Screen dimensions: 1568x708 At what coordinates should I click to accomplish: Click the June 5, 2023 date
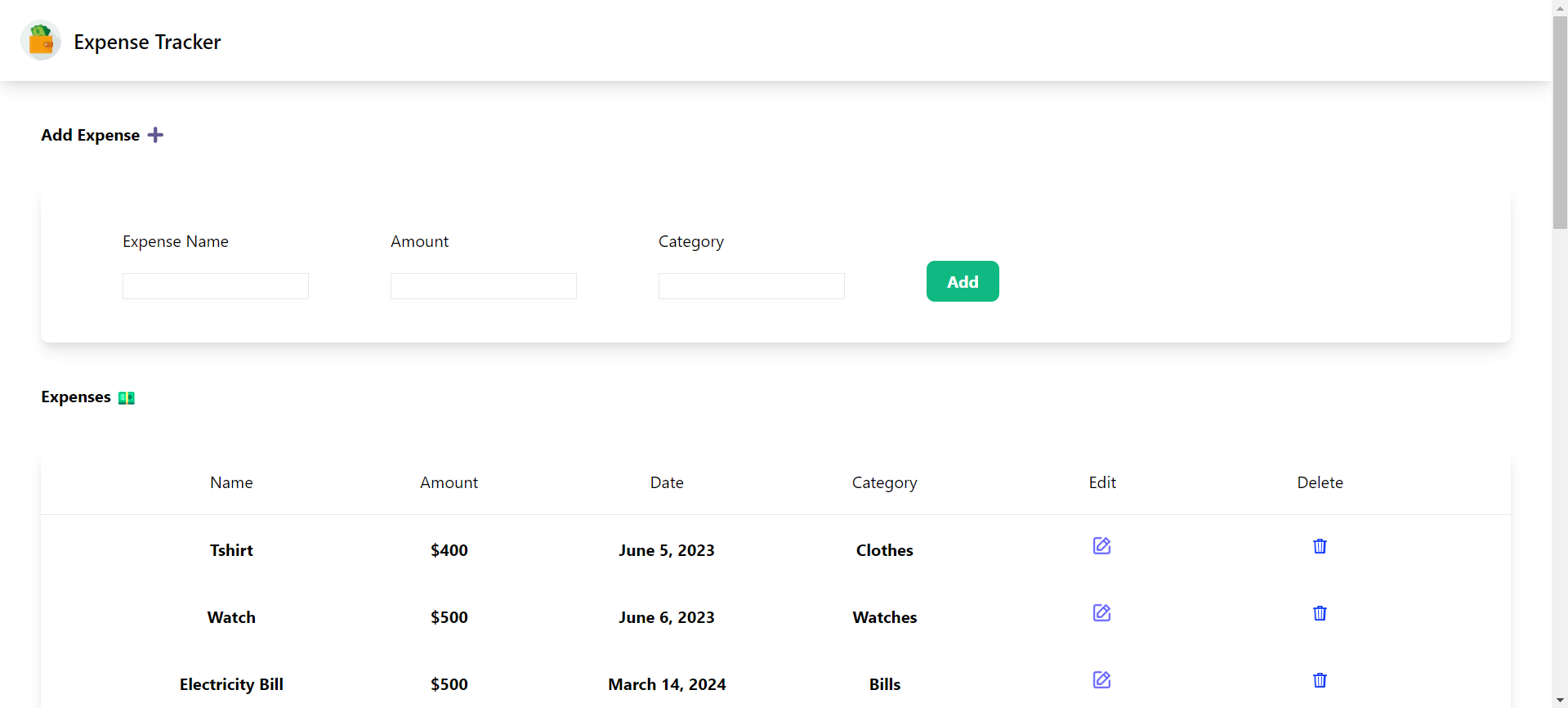click(667, 550)
